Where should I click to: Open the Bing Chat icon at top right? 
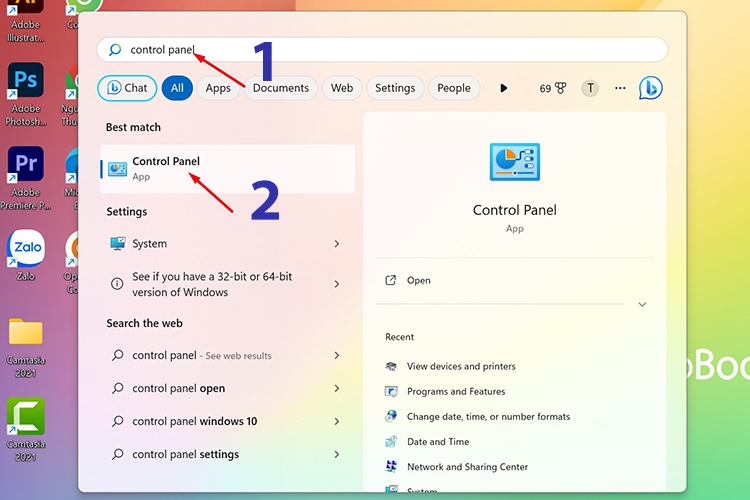coord(651,88)
